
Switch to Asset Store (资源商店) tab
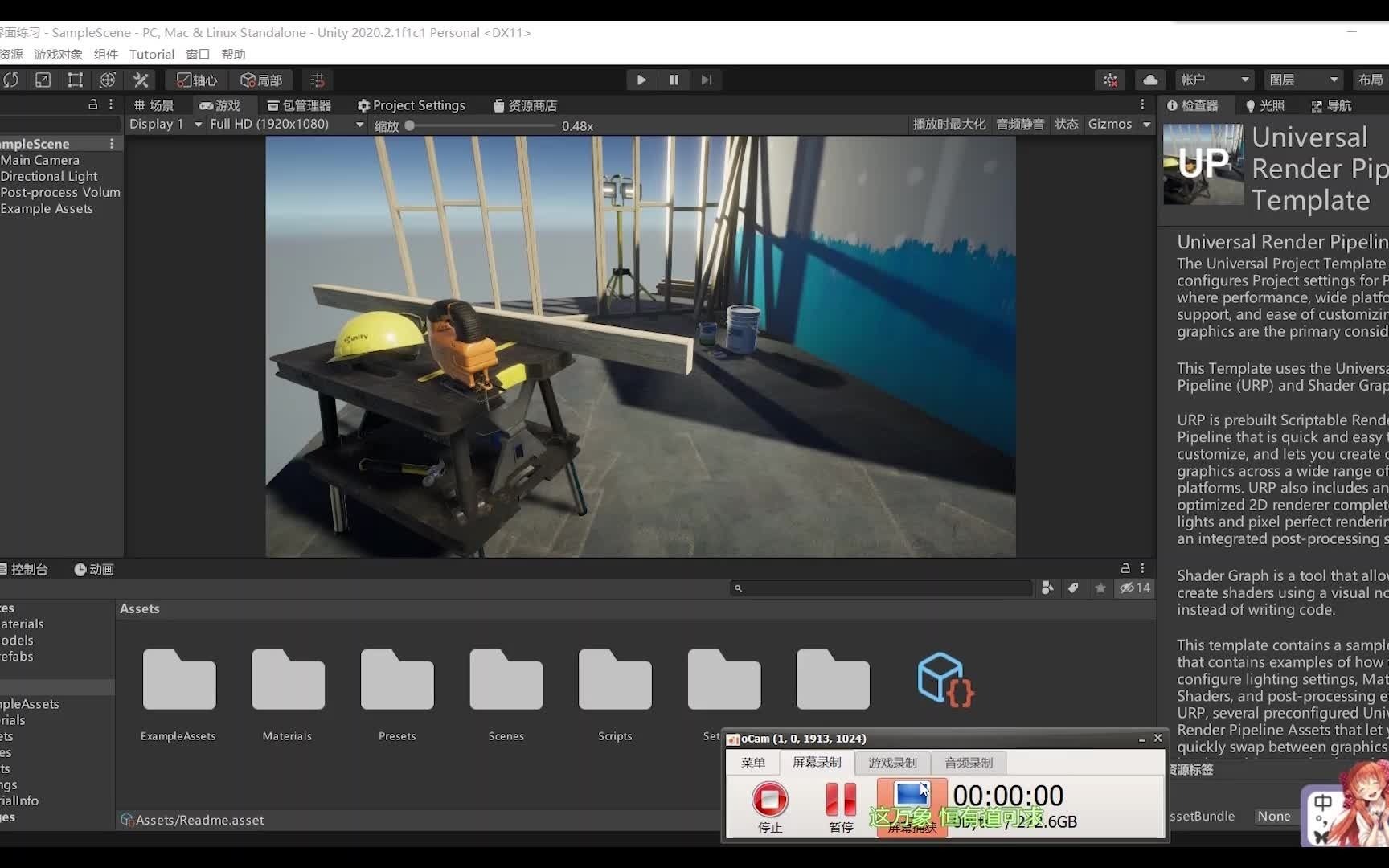[x=525, y=105]
